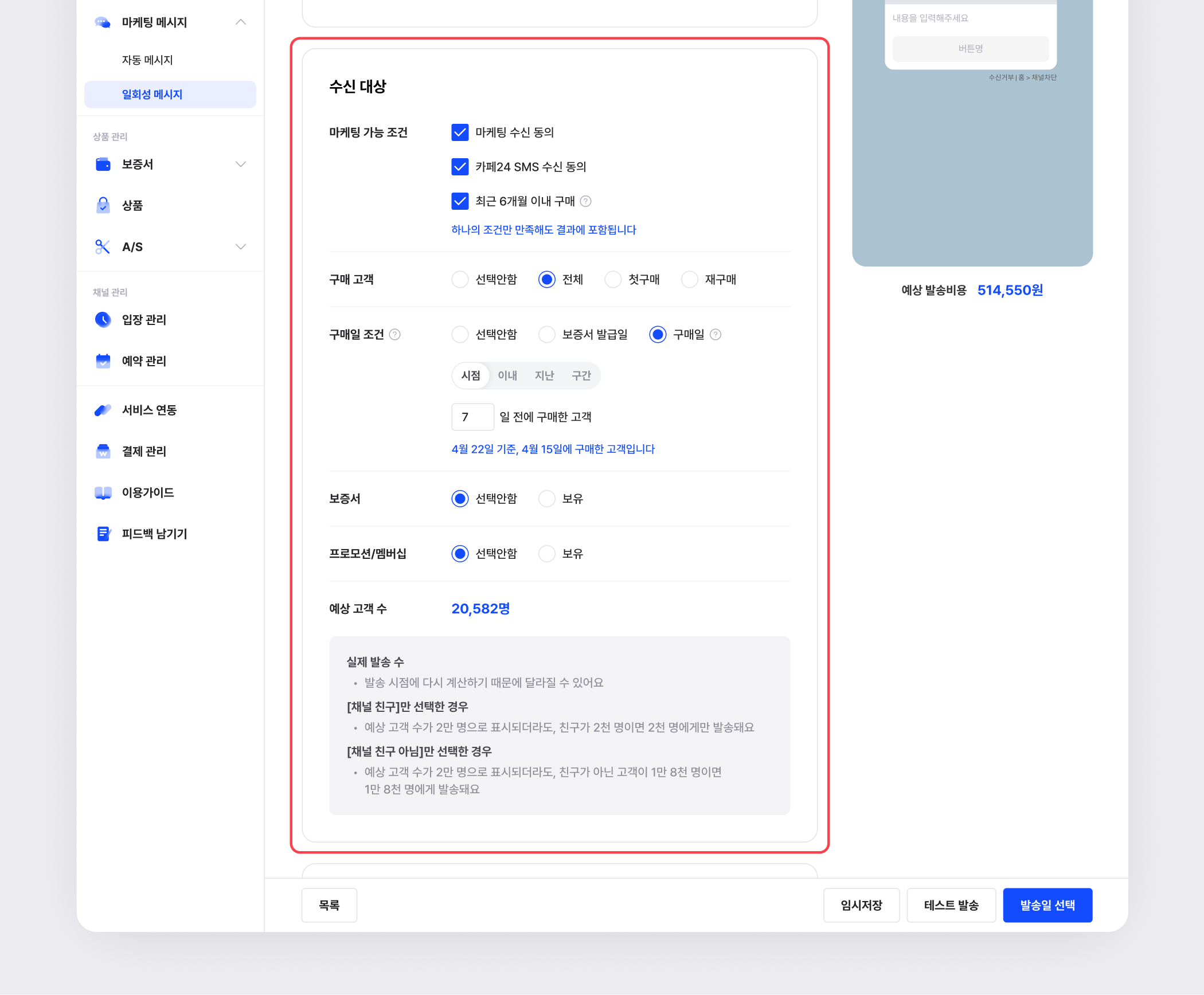This screenshot has width=1204, height=995.
Task: Click the 서비스 연동 link icon
Action: [103, 410]
